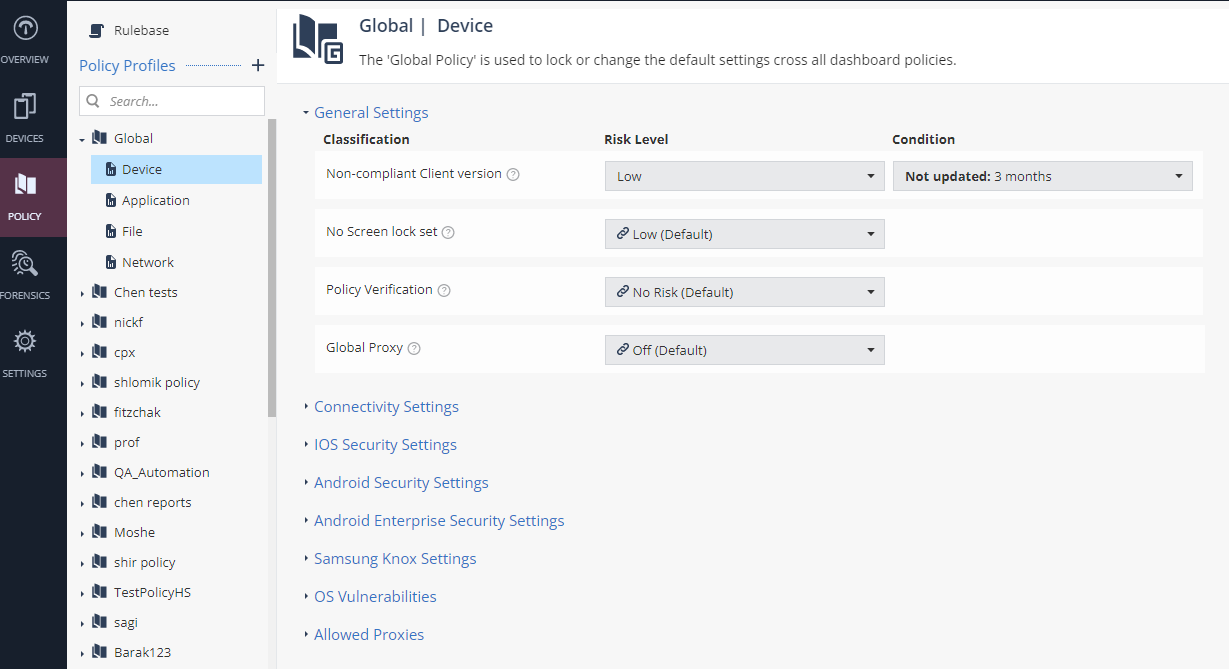Open the Risk Level dropdown set to Low

(x=744, y=175)
